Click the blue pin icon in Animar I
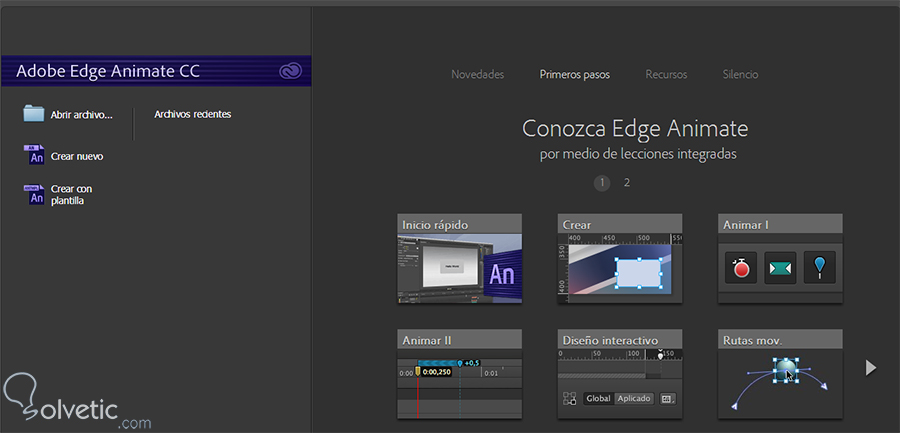The width and height of the screenshot is (900, 433). tap(820, 268)
